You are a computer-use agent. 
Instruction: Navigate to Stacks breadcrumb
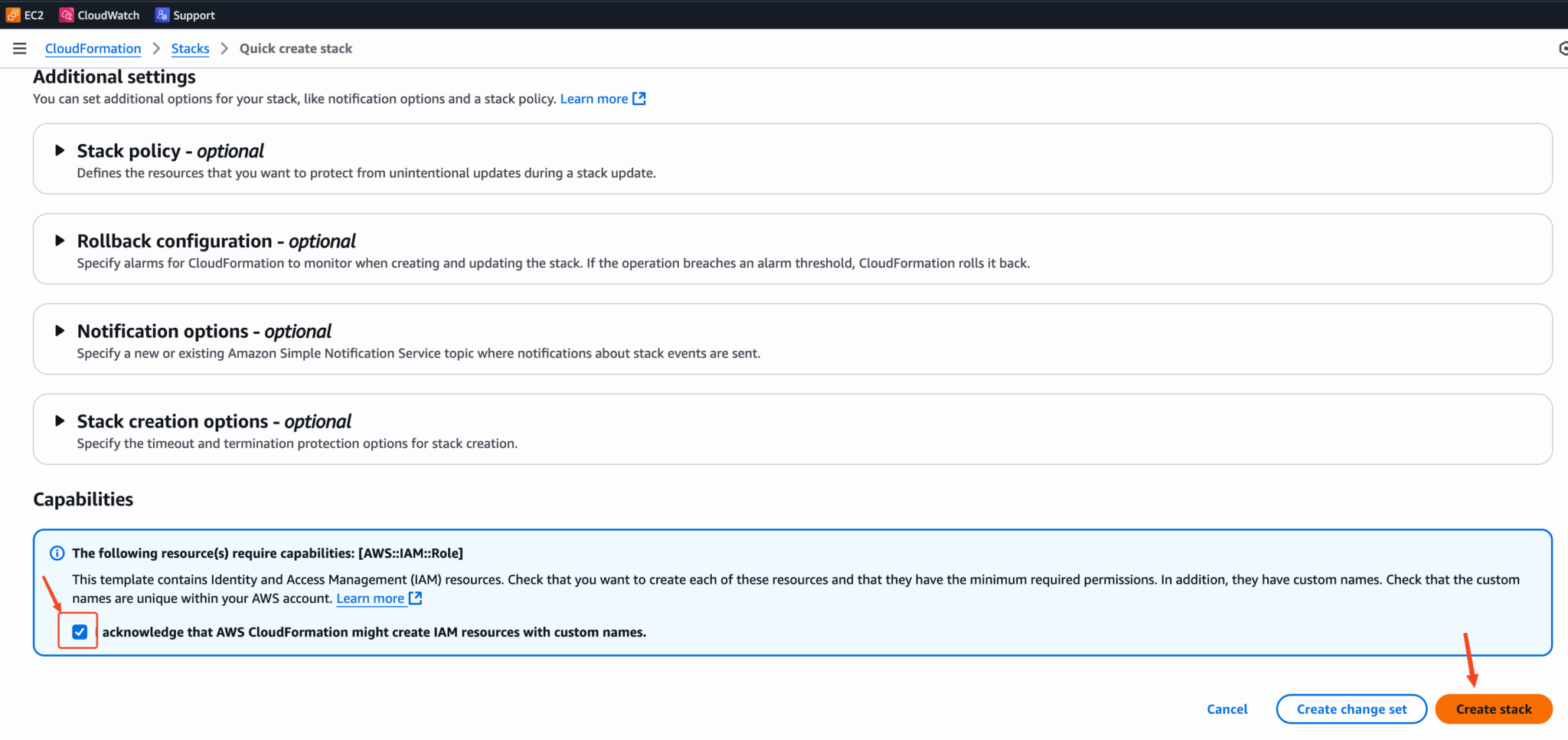pos(190,48)
